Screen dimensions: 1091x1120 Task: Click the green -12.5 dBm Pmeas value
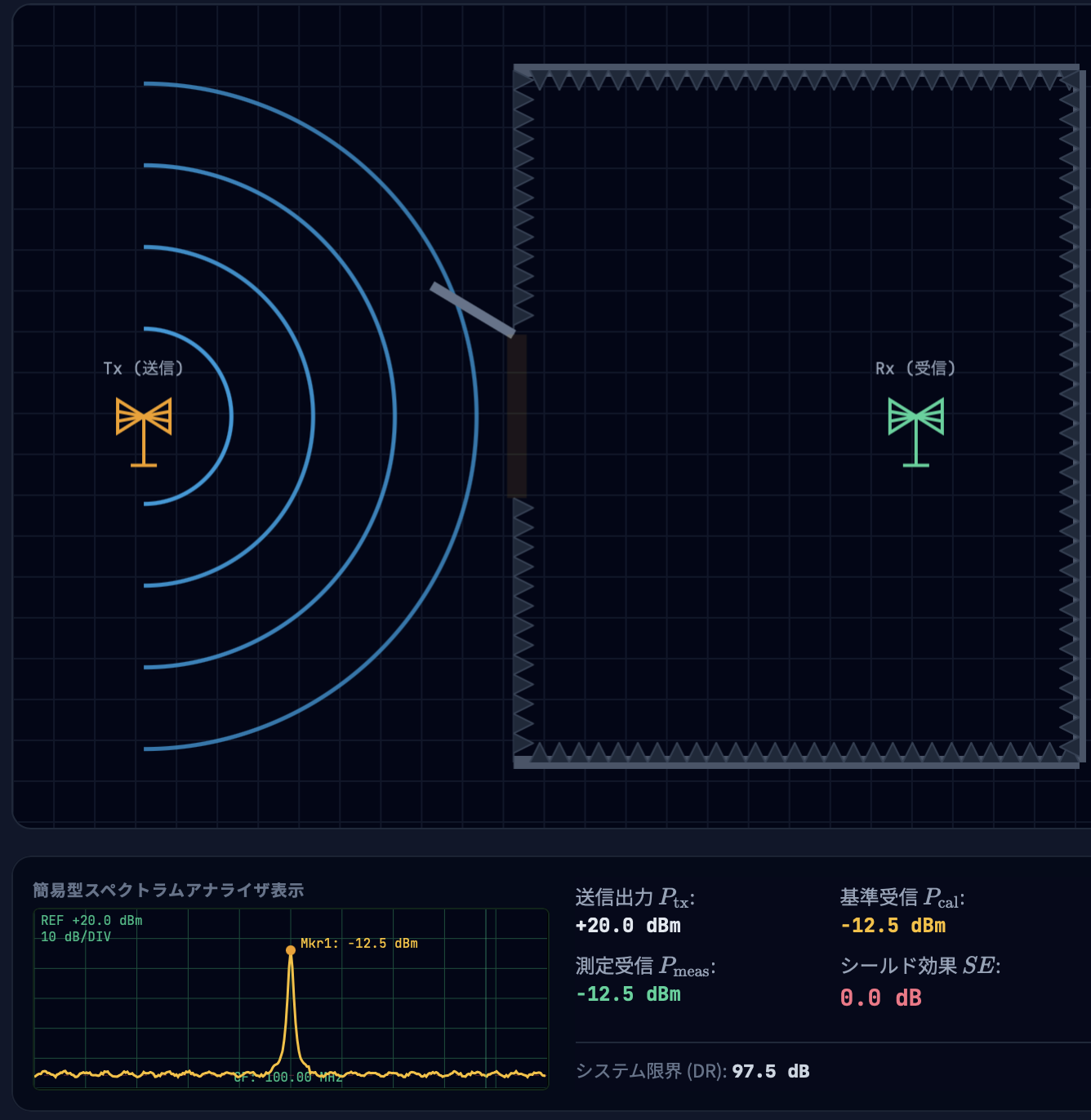point(628,994)
